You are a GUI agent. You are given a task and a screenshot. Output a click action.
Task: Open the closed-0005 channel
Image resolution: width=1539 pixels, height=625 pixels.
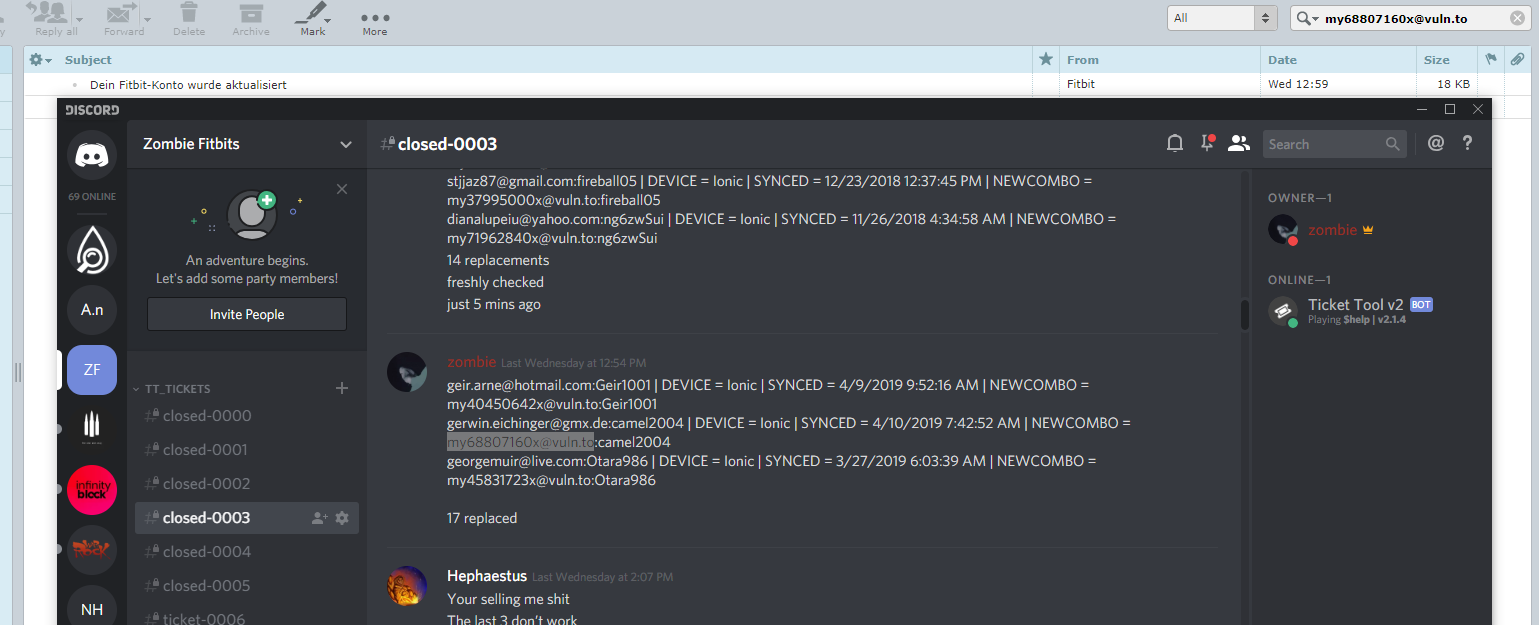247,586
